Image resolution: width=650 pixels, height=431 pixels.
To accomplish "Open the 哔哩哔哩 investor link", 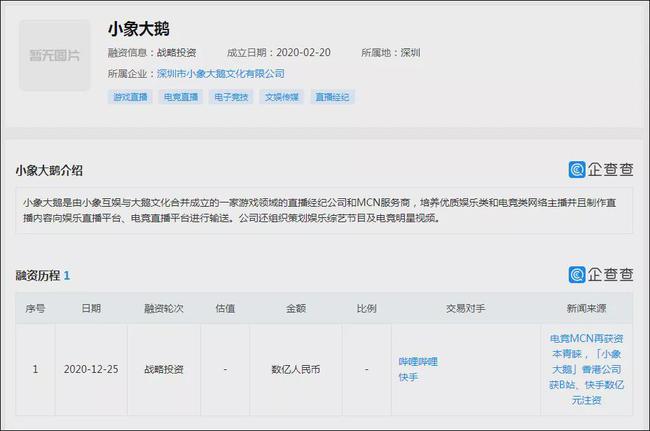I will click(x=418, y=361).
